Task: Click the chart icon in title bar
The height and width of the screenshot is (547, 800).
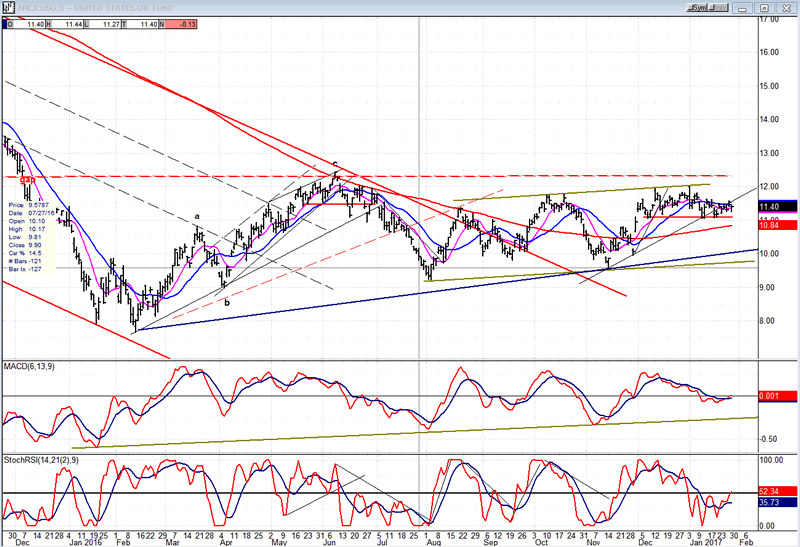Action: tap(6, 5)
